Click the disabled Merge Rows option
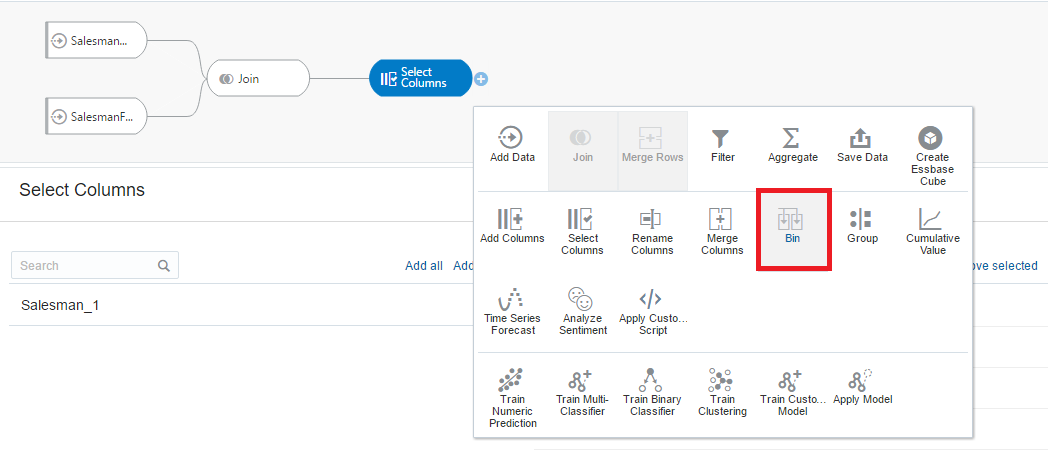Screen dimensions: 1048x450 (x=652, y=150)
